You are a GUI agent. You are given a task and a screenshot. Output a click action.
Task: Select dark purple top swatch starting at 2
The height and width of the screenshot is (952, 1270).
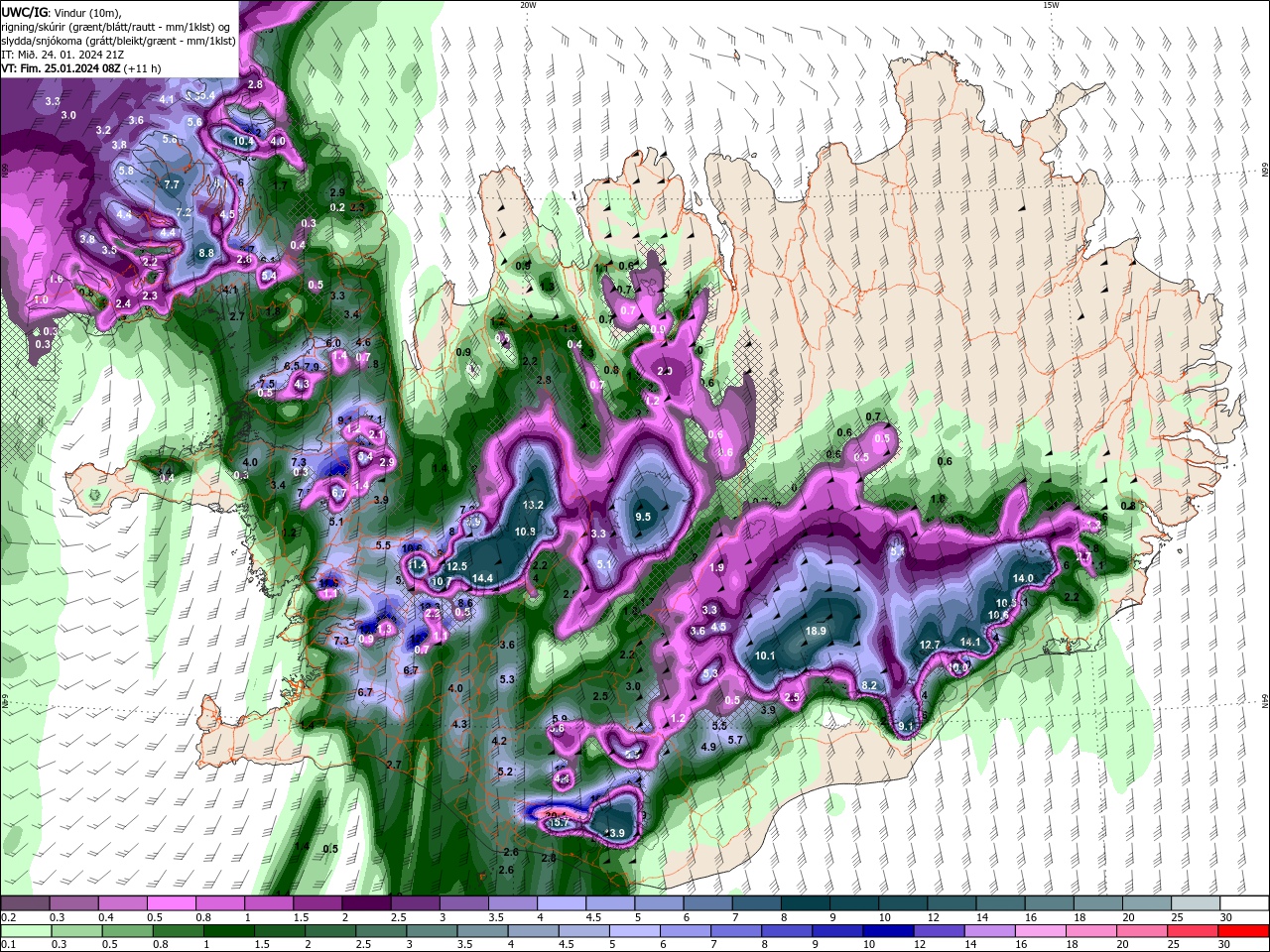point(366,902)
